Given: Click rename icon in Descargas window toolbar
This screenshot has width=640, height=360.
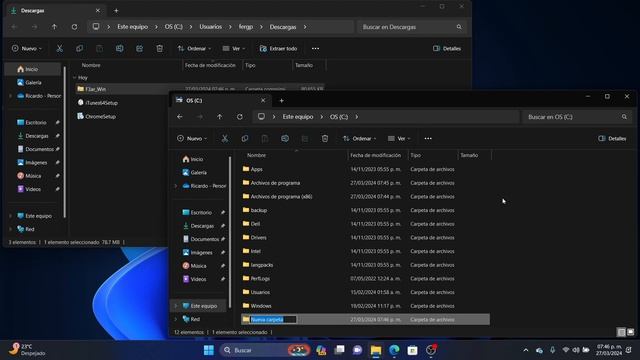Looking at the screenshot, I should point(119,49).
